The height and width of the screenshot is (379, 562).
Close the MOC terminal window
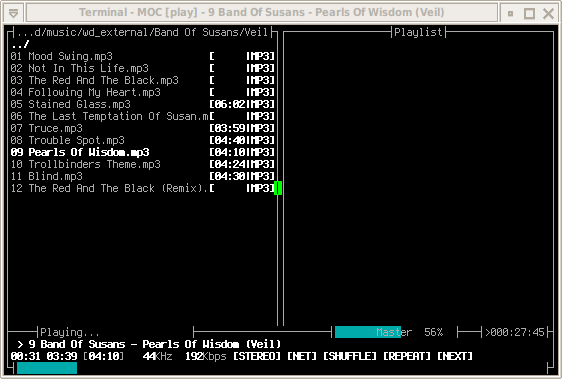[x=548, y=14]
